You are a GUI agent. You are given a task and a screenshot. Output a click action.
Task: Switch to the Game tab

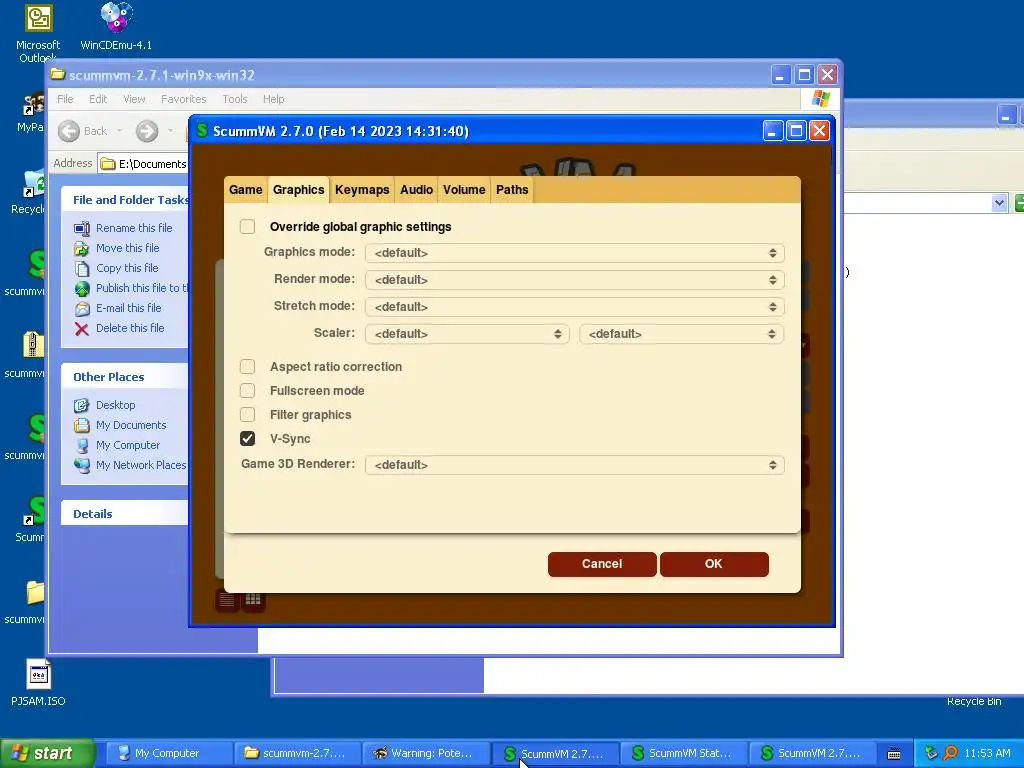click(246, 190)
